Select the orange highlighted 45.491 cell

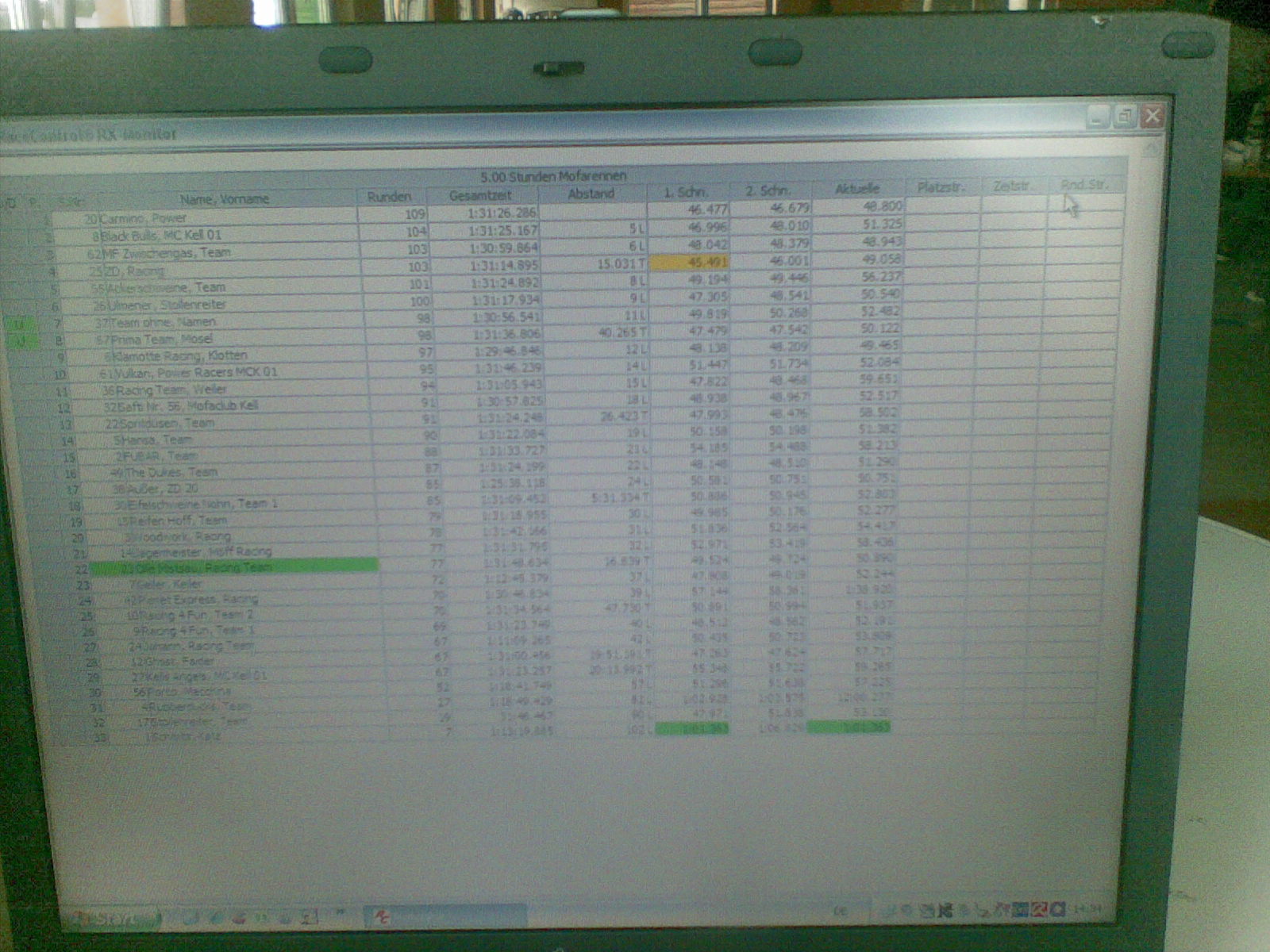point(688,262)
